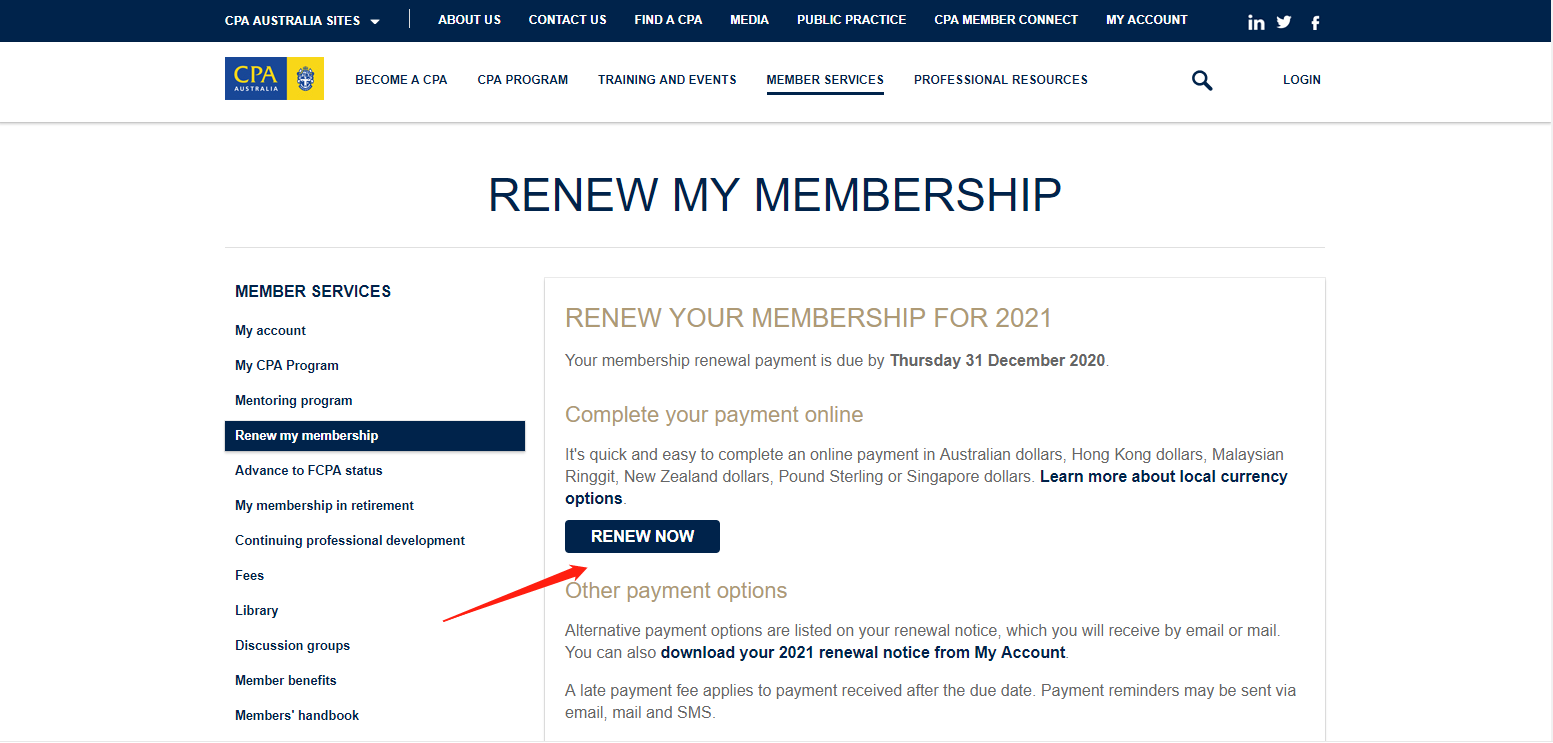Open the Find a CPA link
1553x743 pixels.
coord(668,20)
